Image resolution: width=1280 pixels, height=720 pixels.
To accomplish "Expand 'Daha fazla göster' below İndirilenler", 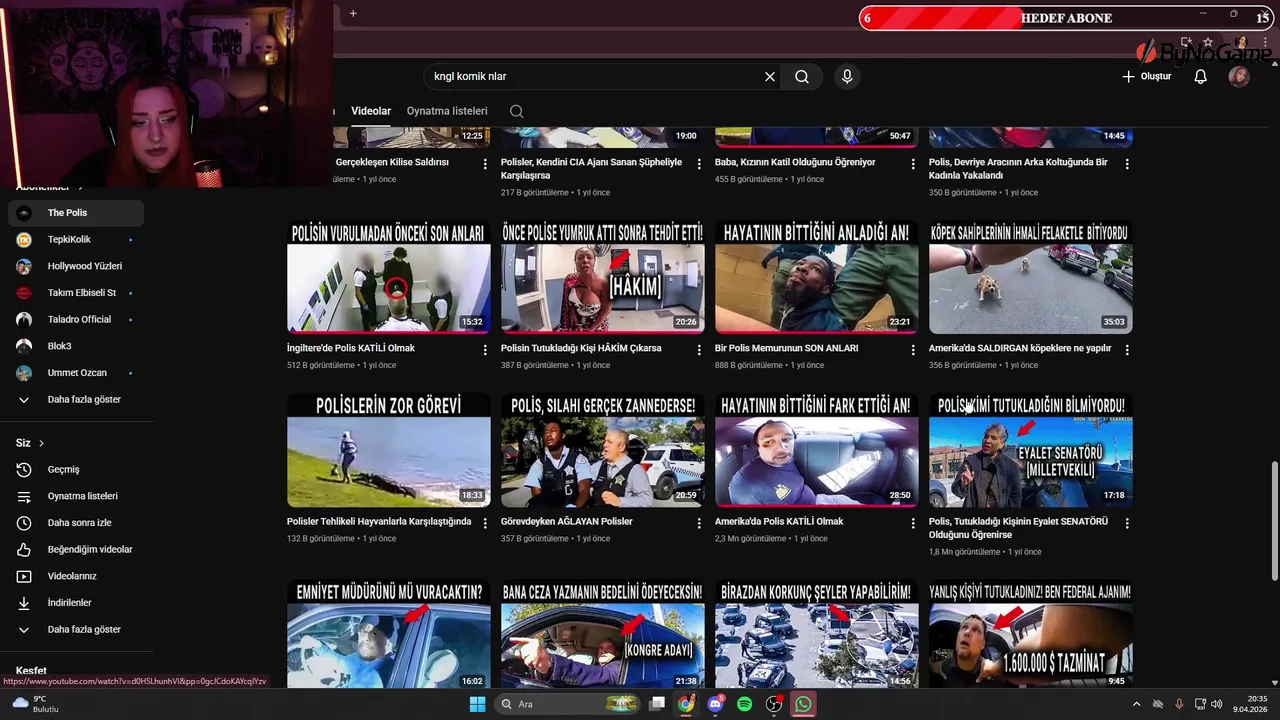I will (x=76, y=629).
